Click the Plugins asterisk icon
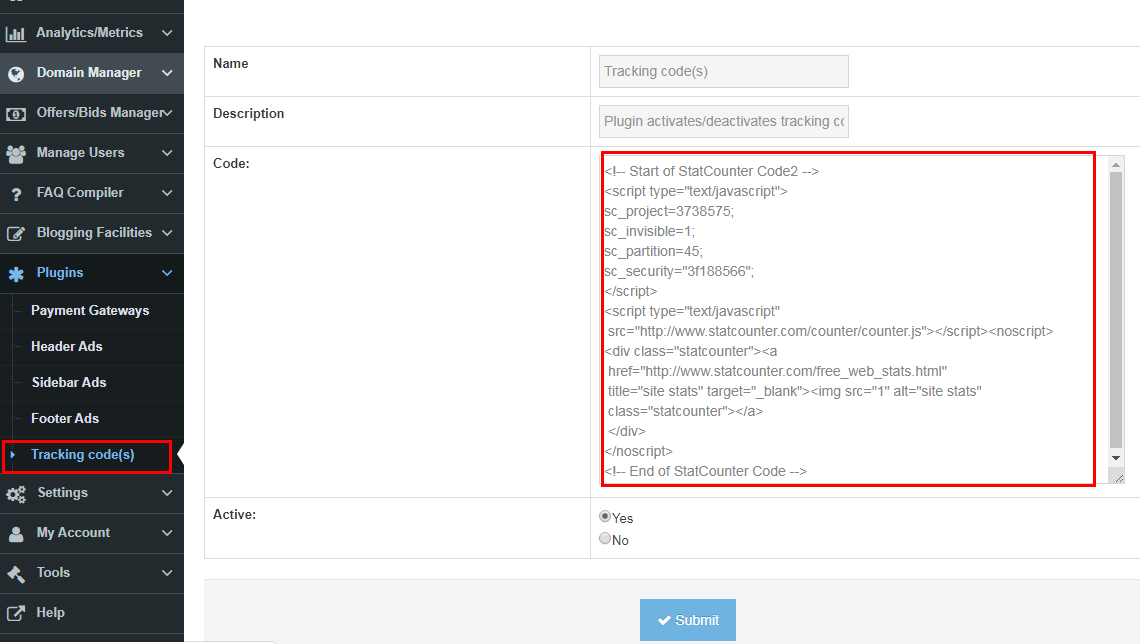The width and height of the screenshot is (1140, 644). click(x=16, y=274)
